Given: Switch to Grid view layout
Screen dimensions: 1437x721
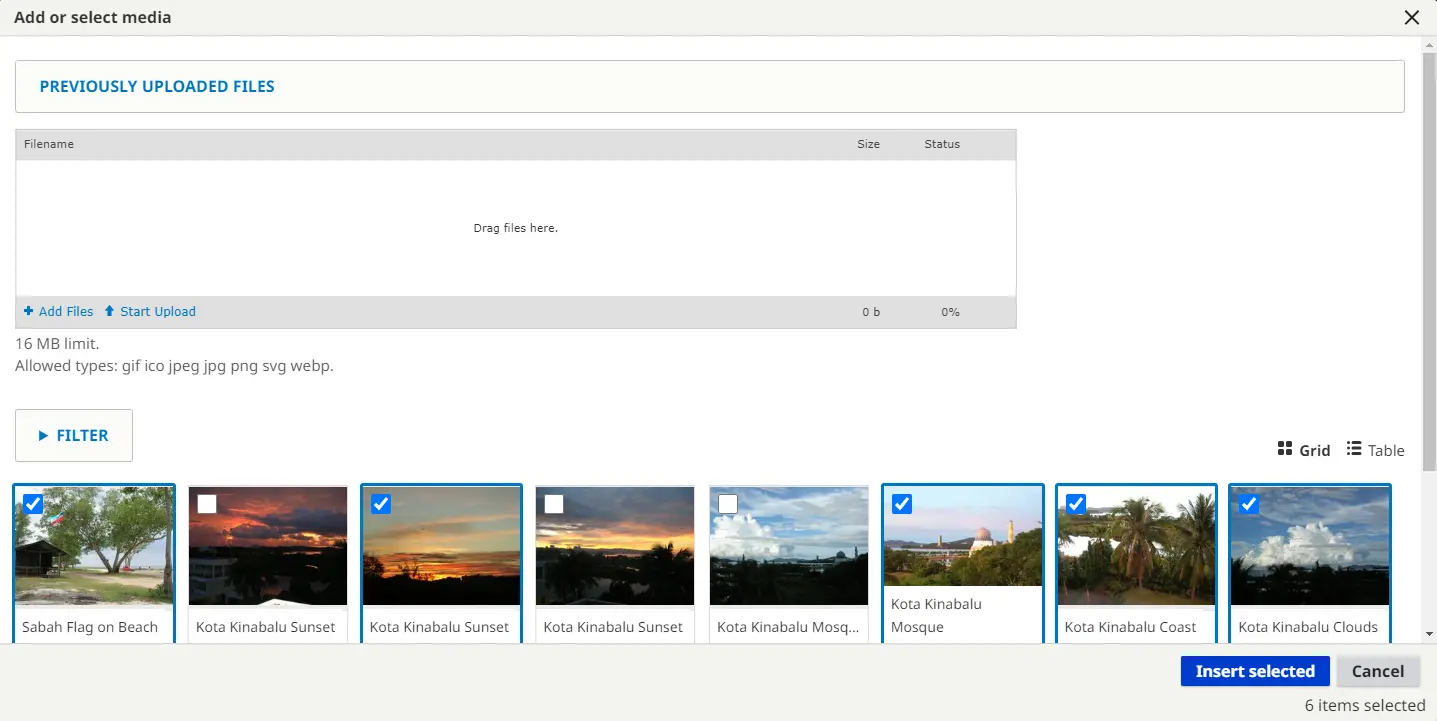Looking at the screenshot, I should click(1304, 450).
